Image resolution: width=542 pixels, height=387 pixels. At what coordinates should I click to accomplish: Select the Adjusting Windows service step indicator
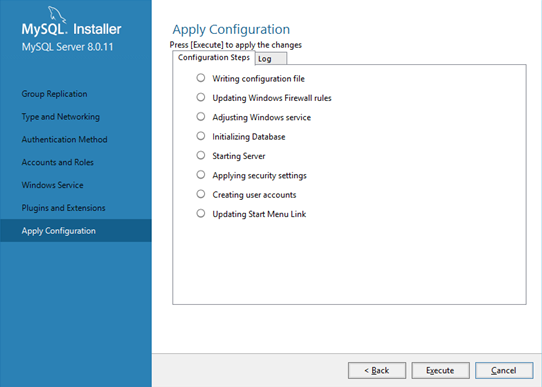click(200, 116)
